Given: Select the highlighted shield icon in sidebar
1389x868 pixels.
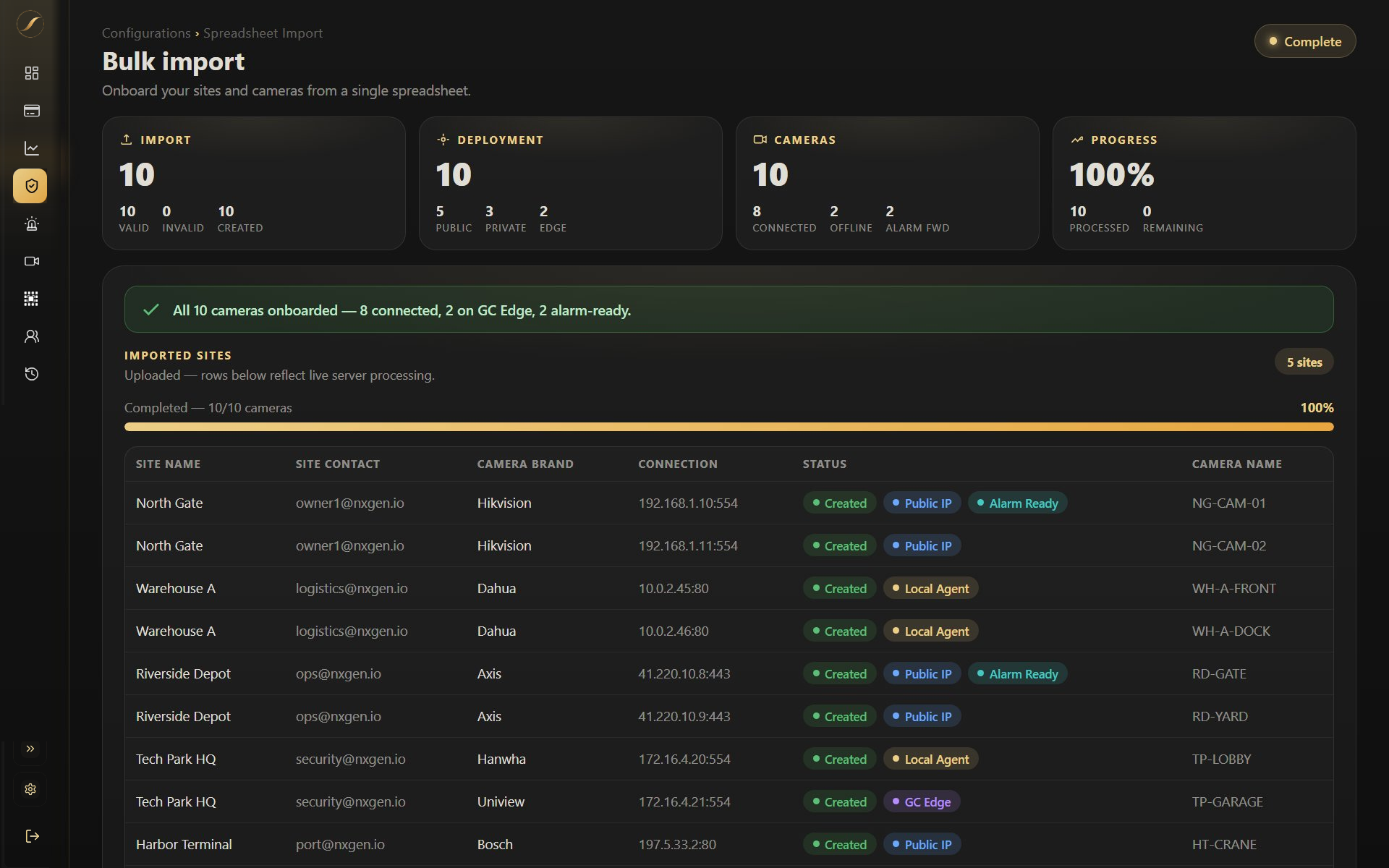Looking at the screenshot, I should [x=30, y=186].
